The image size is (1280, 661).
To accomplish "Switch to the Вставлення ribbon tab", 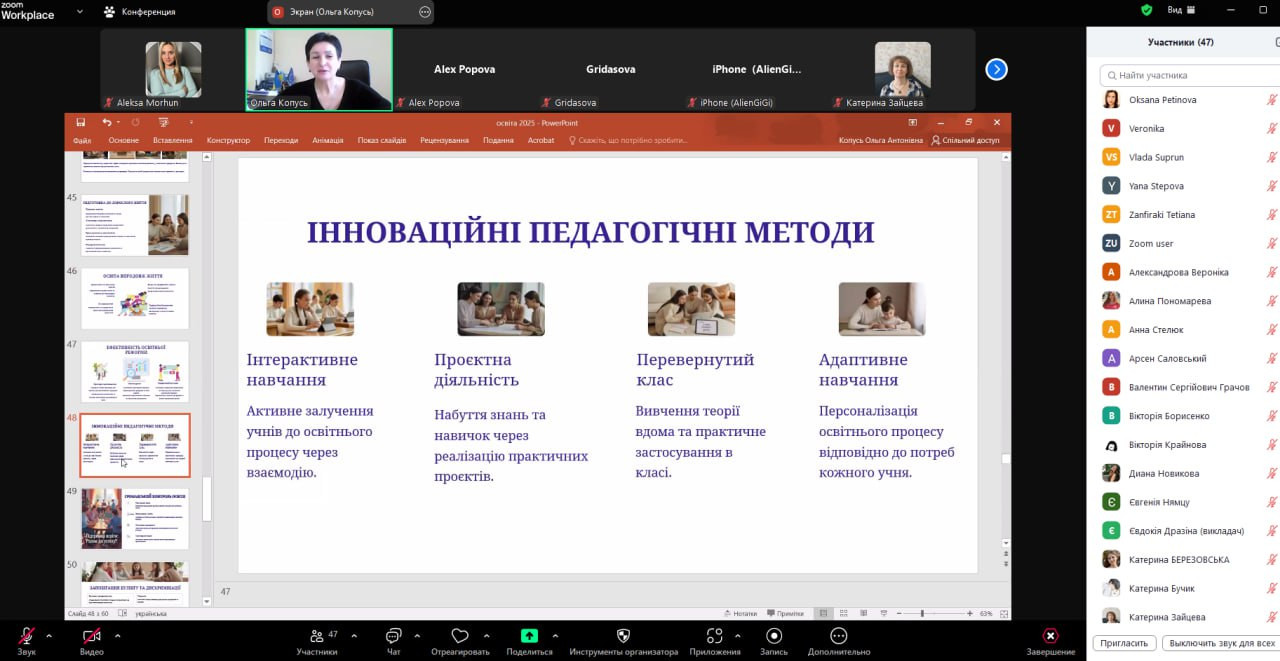I will coord(173,141).
